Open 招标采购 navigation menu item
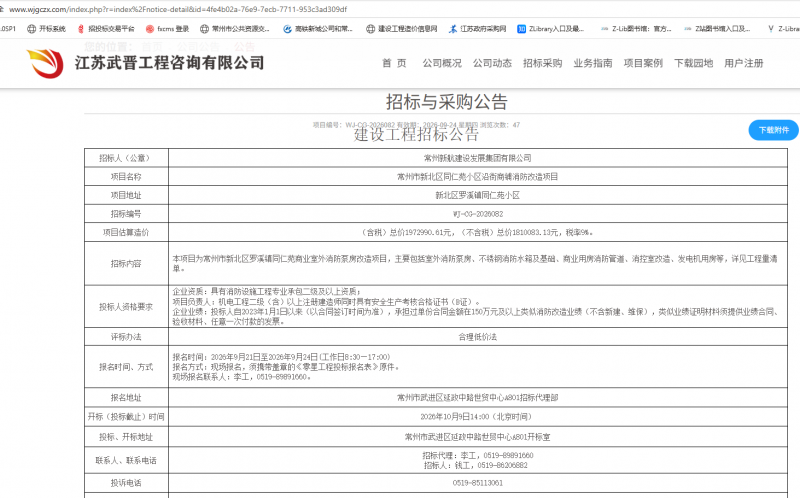Screen dimensions: 800x498 (x=542, y=63)
